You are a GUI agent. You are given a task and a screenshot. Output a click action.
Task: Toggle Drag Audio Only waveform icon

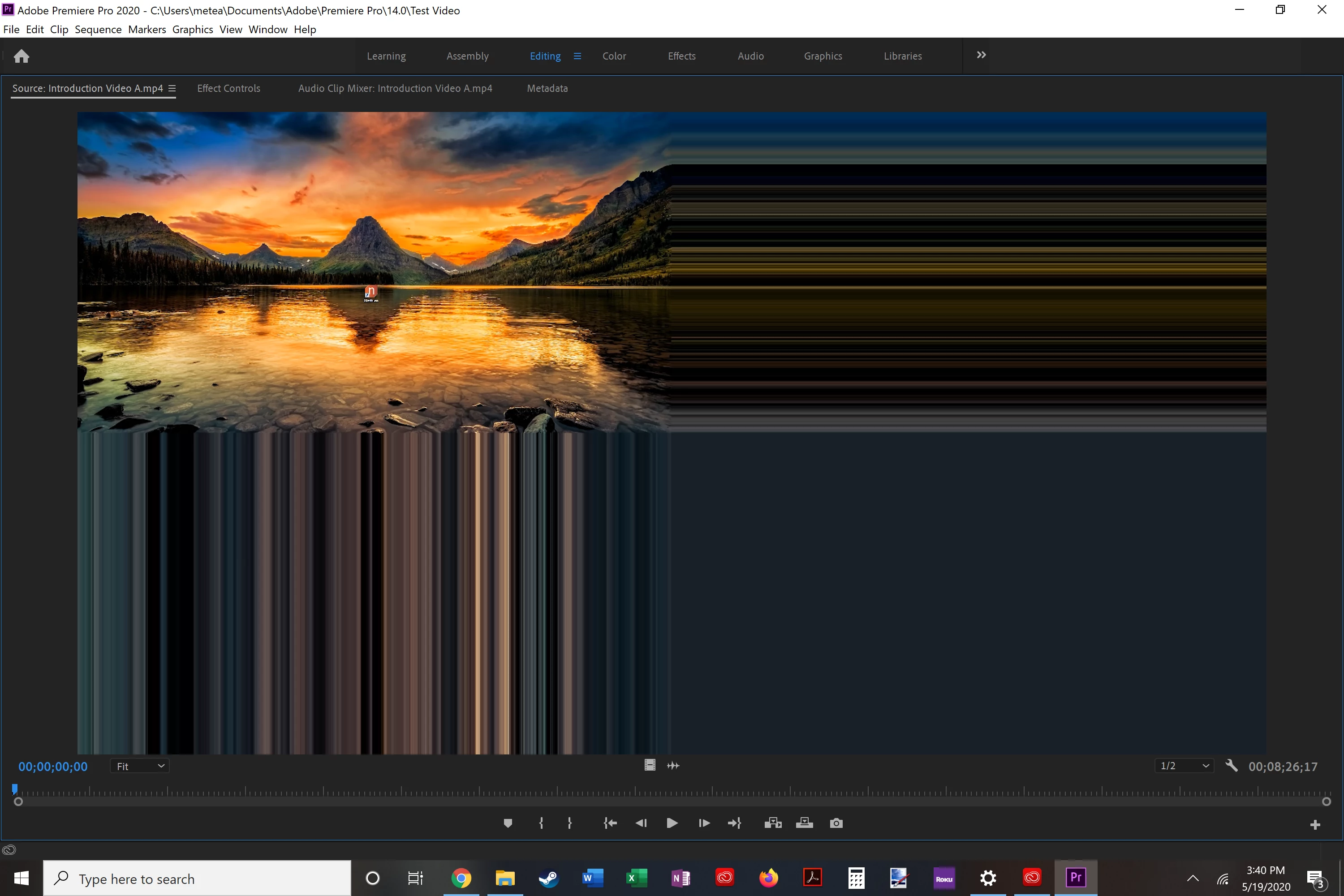(x=673, y=766)
